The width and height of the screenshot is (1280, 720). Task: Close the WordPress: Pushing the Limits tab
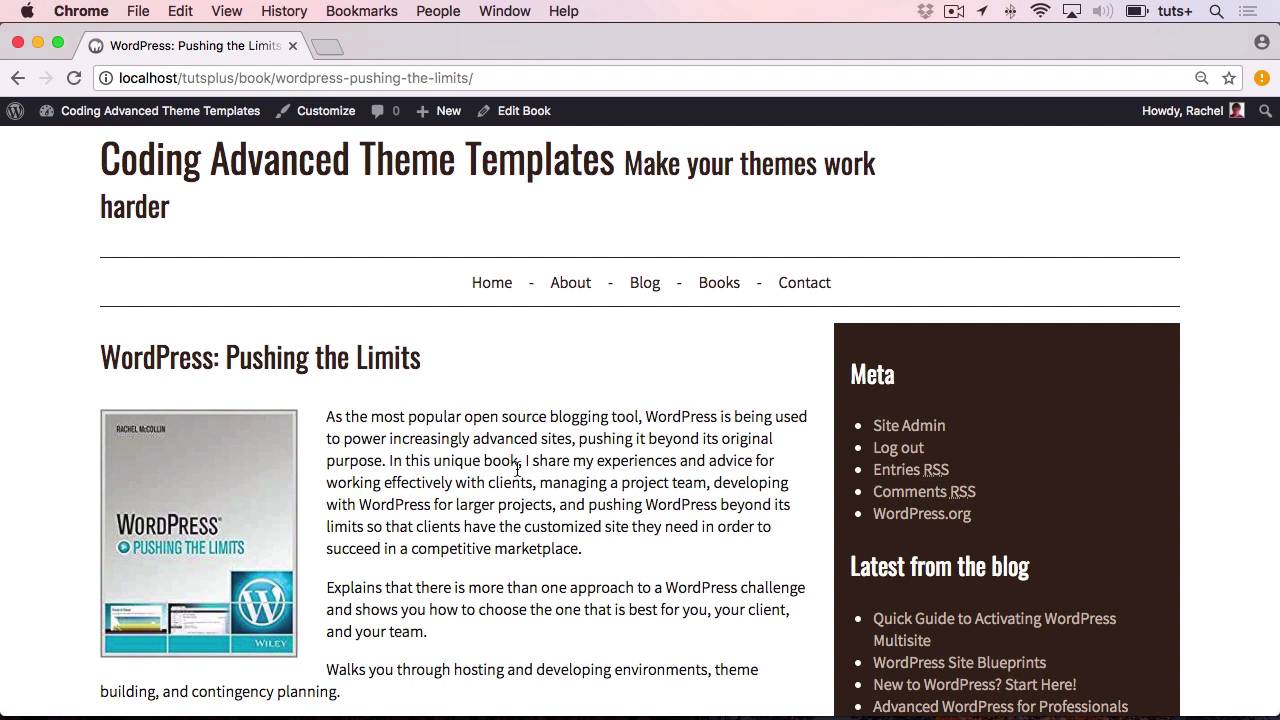pos(293,46)
